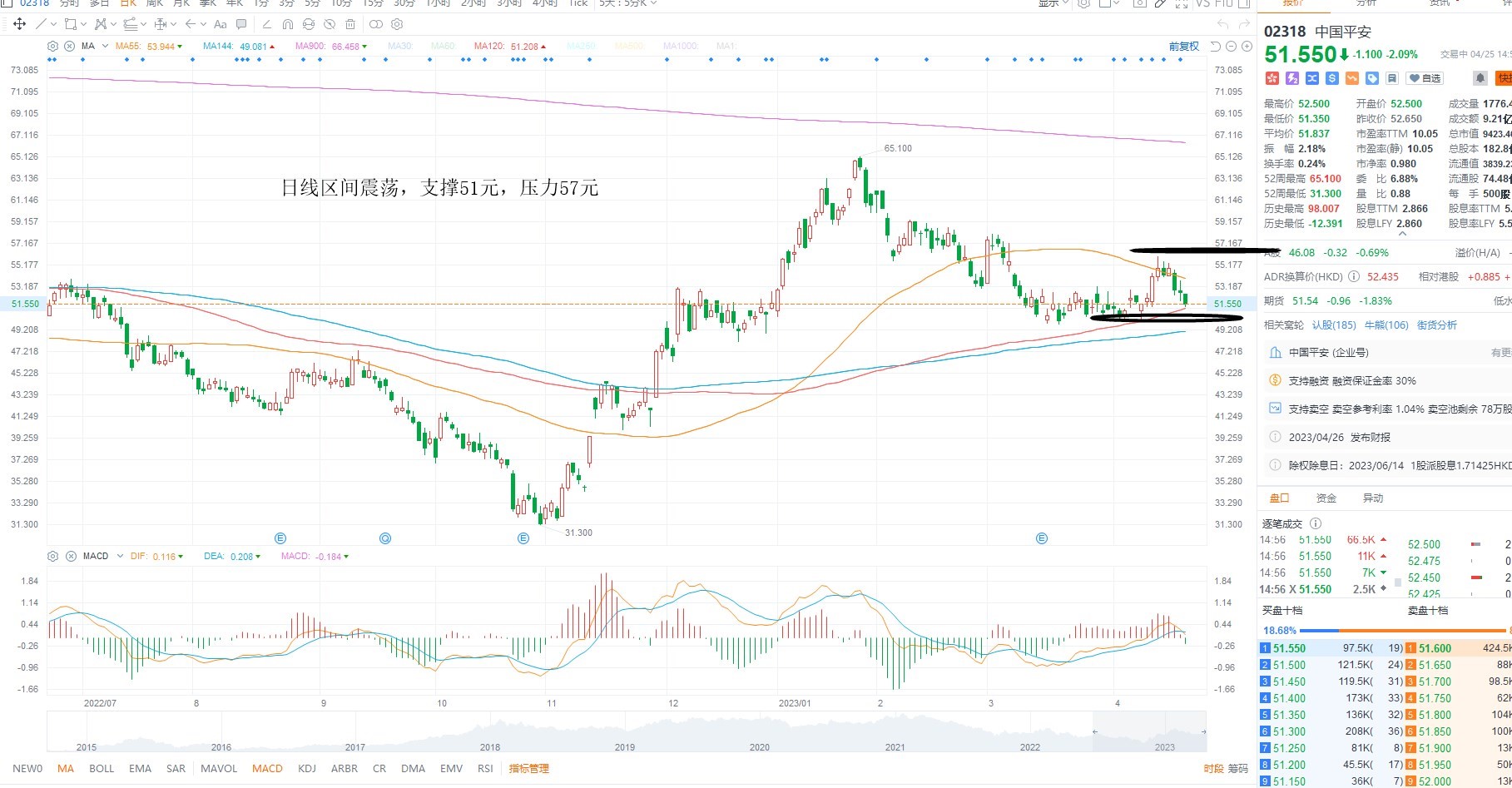Screen dimensions: 1512x788
Task: Toggle DIF line visibility
Action: [156, 556]
